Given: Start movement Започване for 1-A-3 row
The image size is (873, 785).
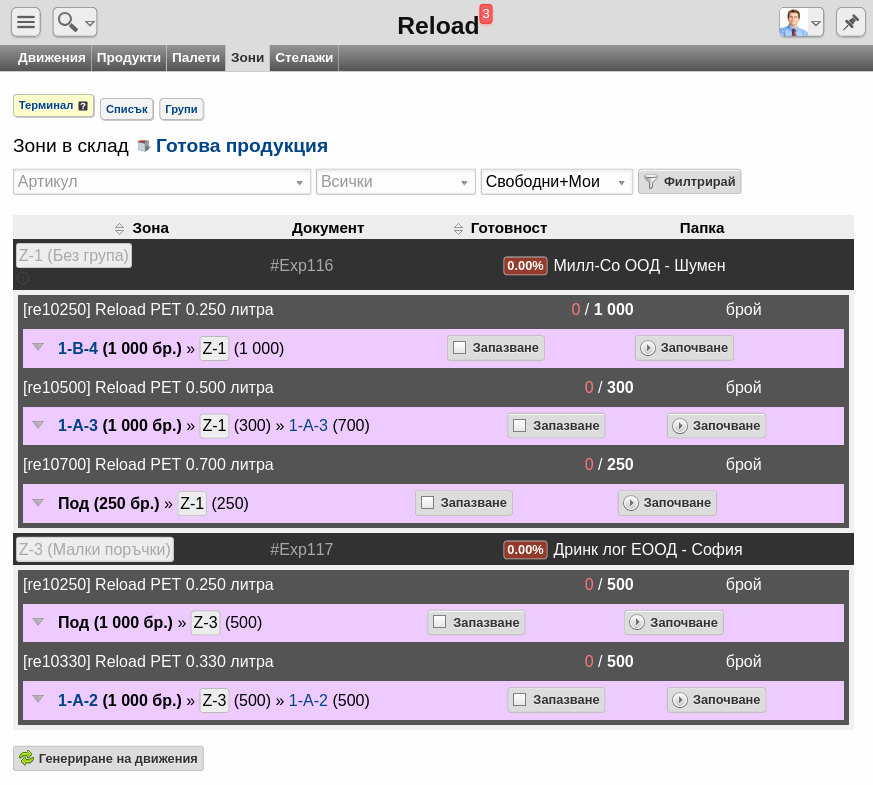Looking at the screenshot, I should (717, 426).
